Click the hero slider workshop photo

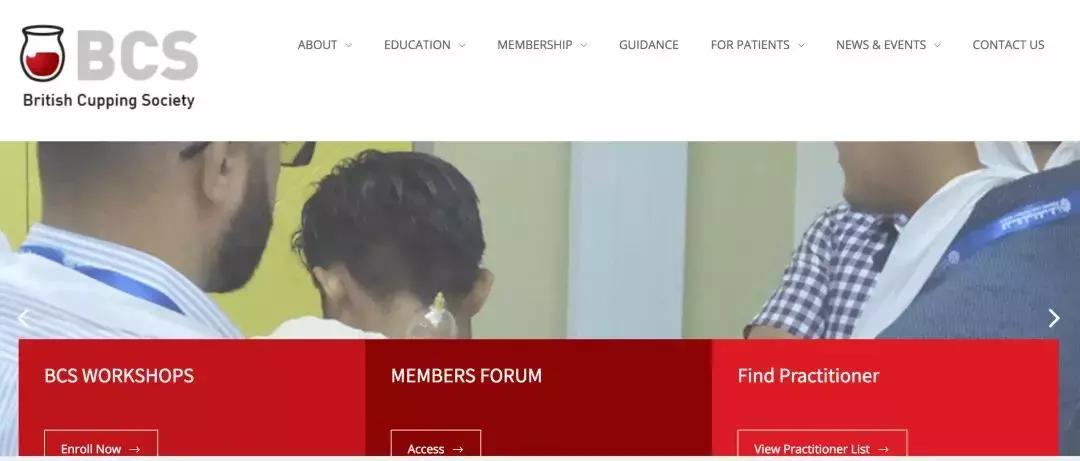click(x=540, y=240)
